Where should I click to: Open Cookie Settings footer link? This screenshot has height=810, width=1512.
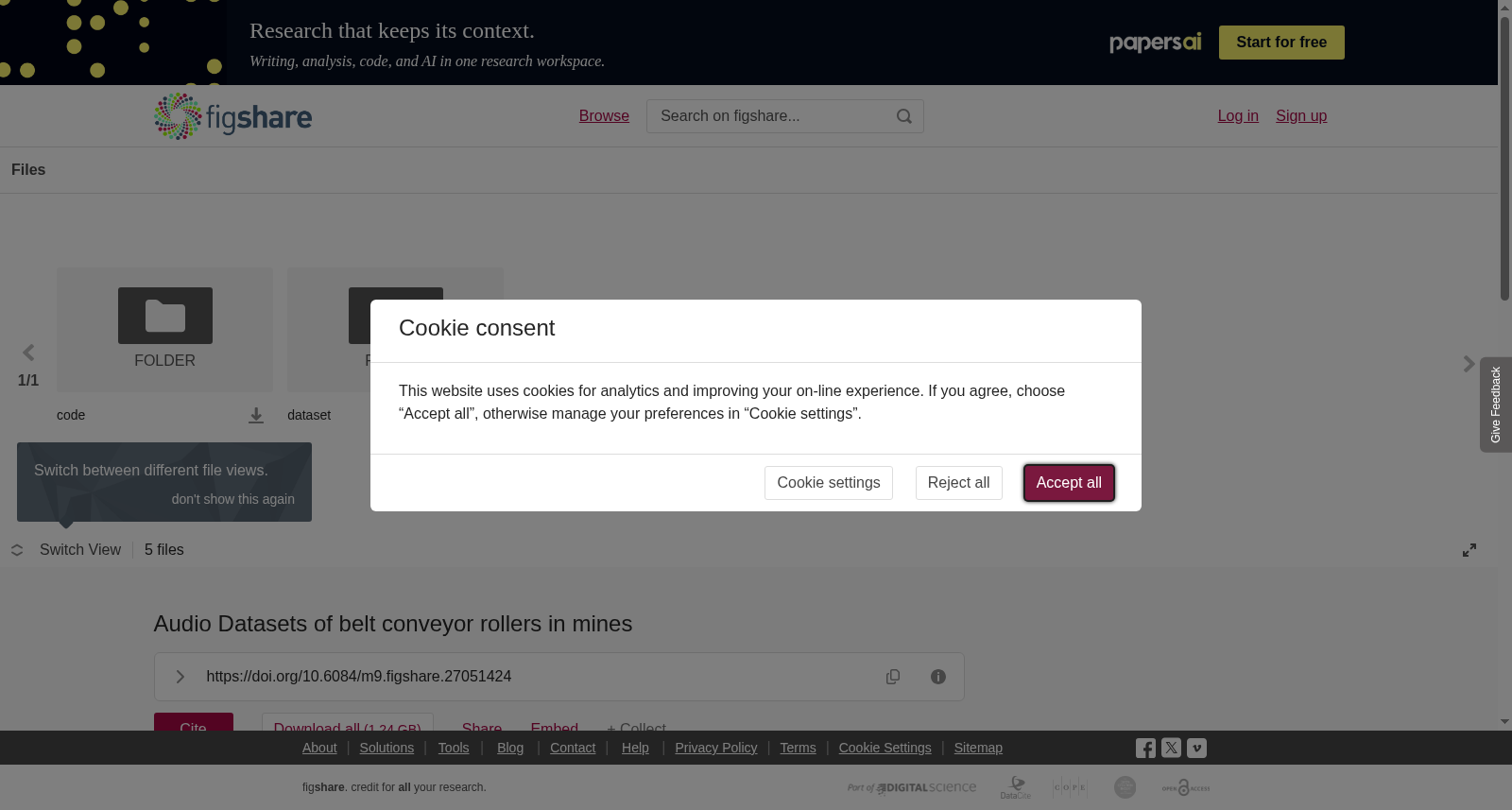(885, 748)
